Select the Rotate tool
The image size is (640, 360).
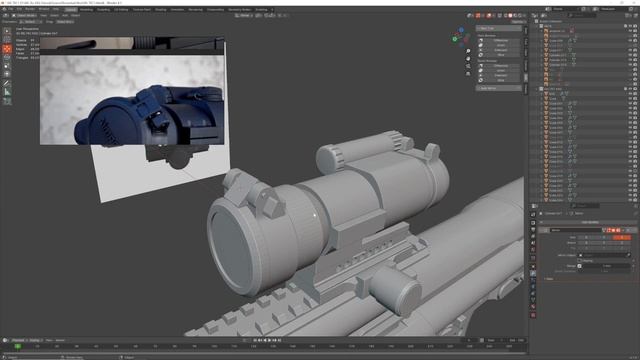click(x=7, y=58)
